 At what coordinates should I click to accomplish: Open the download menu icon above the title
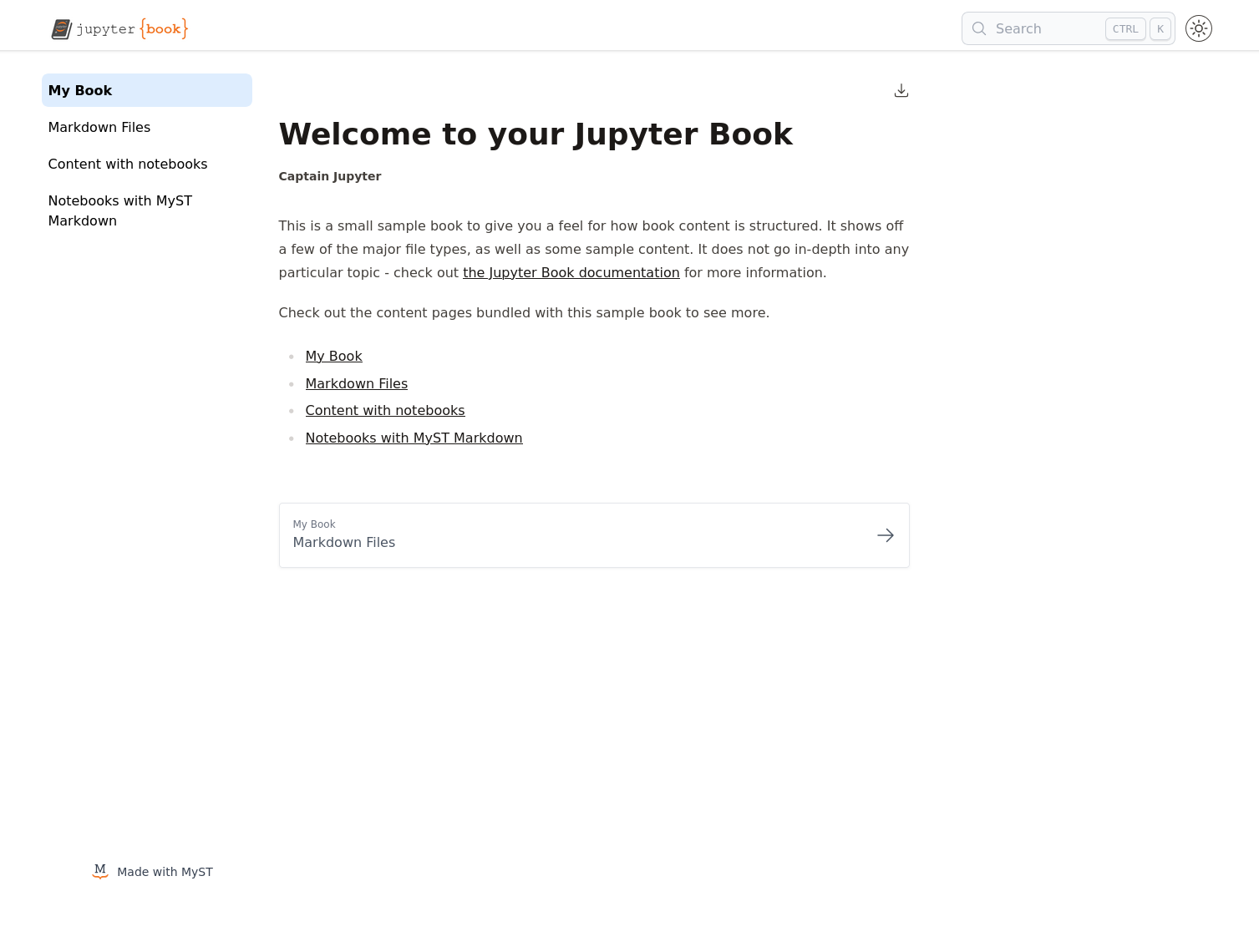click(901, 90)
